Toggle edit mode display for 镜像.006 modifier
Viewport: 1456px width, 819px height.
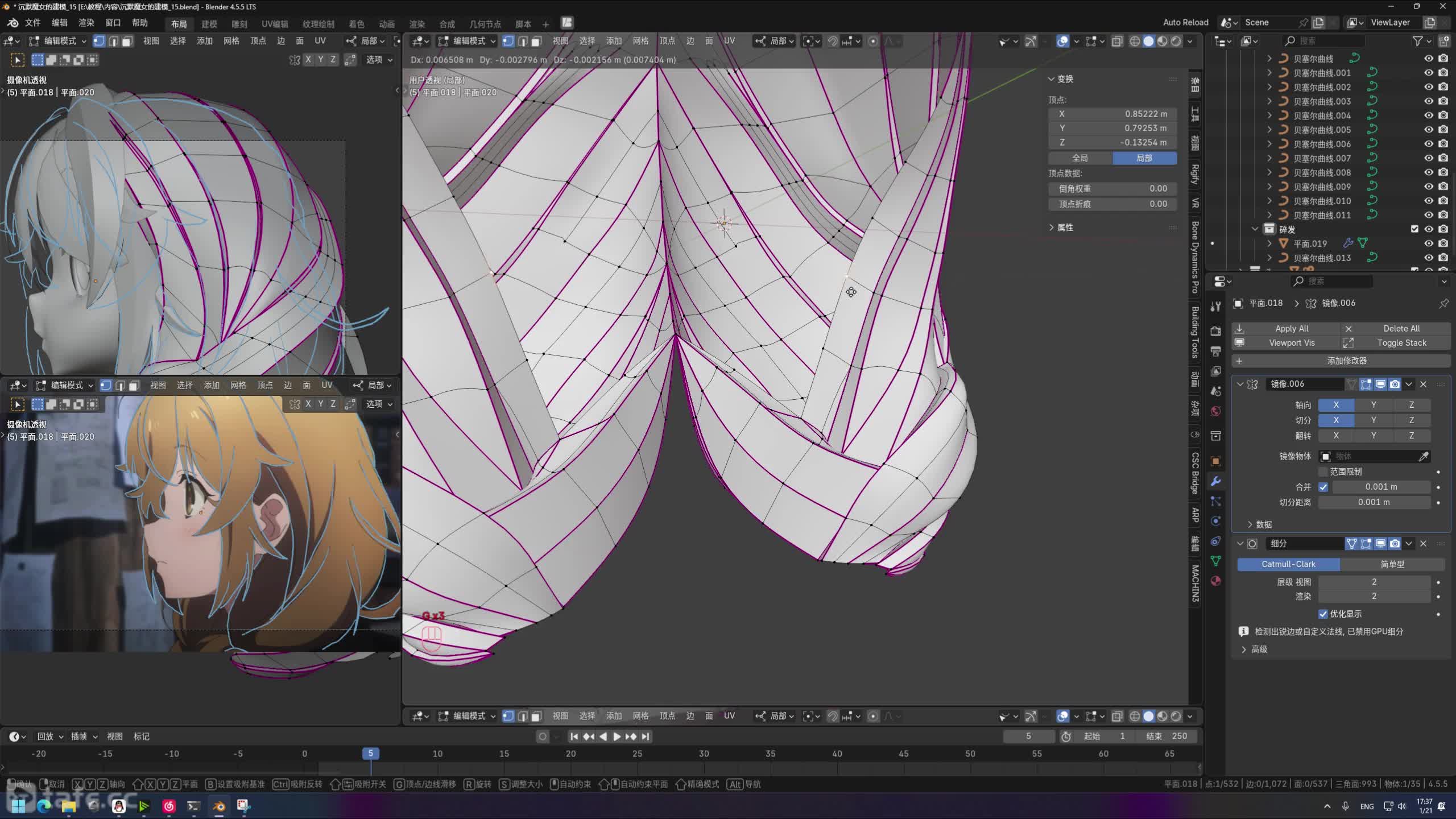click(1366, 384)
